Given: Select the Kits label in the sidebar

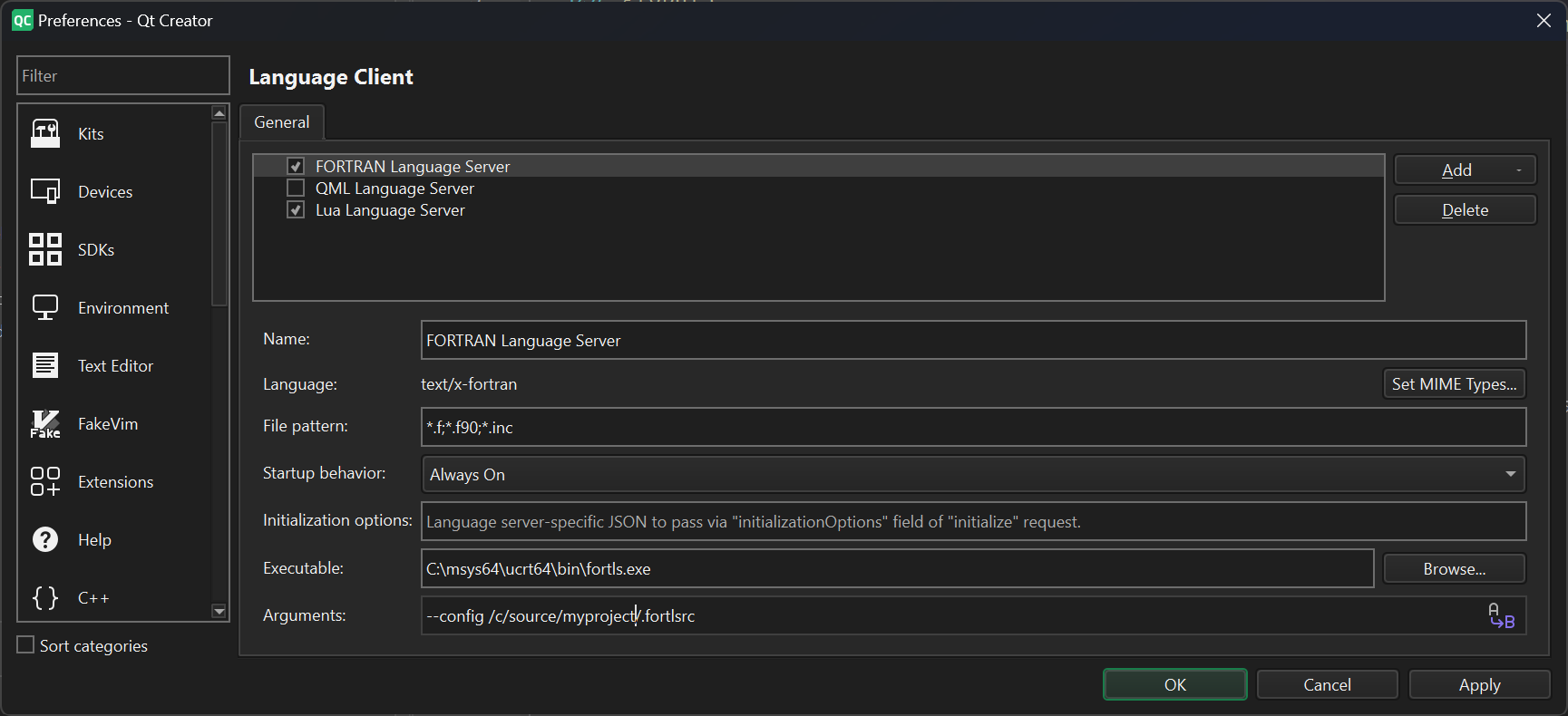Looking at the screenshot, I should (91, 133).
